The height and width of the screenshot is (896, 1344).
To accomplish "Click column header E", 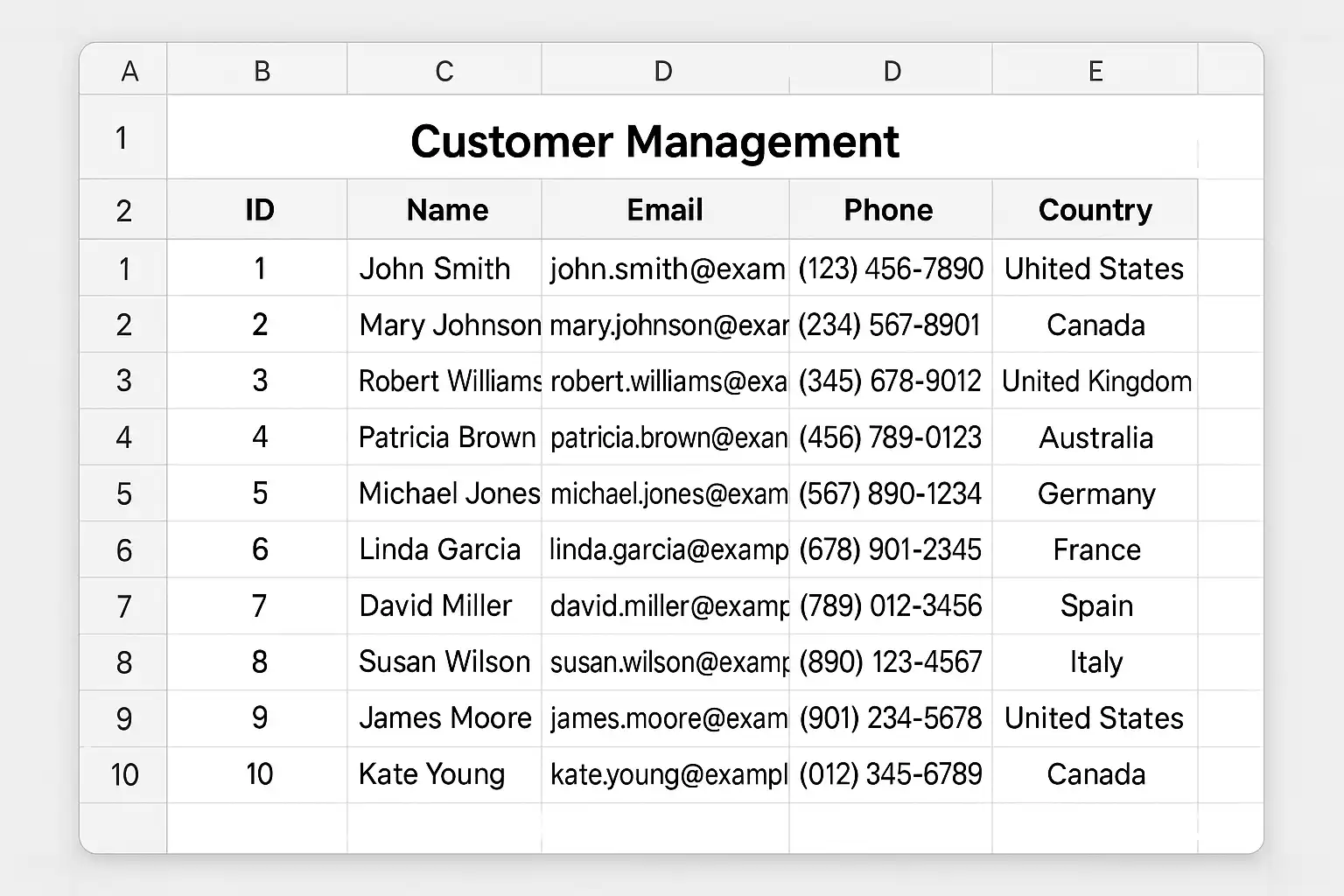I will tap(1095, 71).
